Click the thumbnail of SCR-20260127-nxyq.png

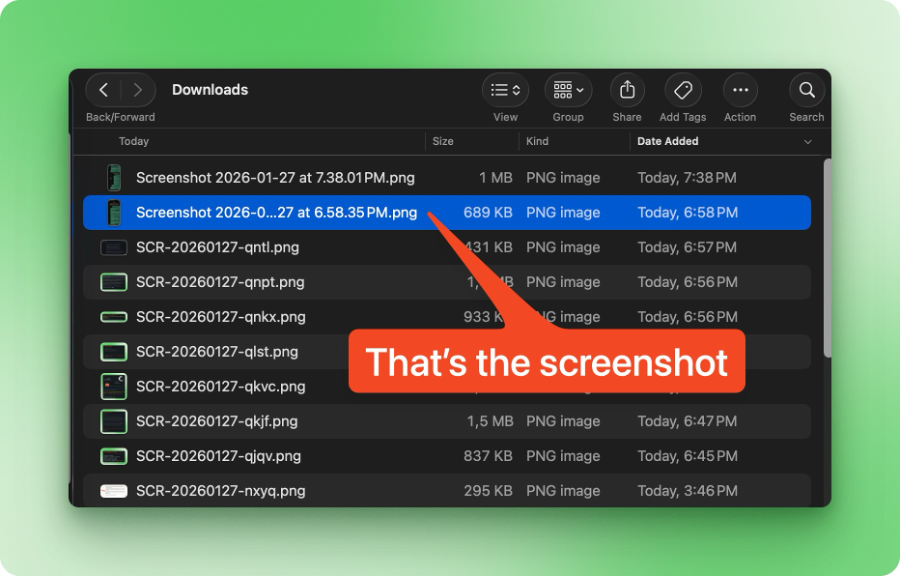tap(113, 491)
